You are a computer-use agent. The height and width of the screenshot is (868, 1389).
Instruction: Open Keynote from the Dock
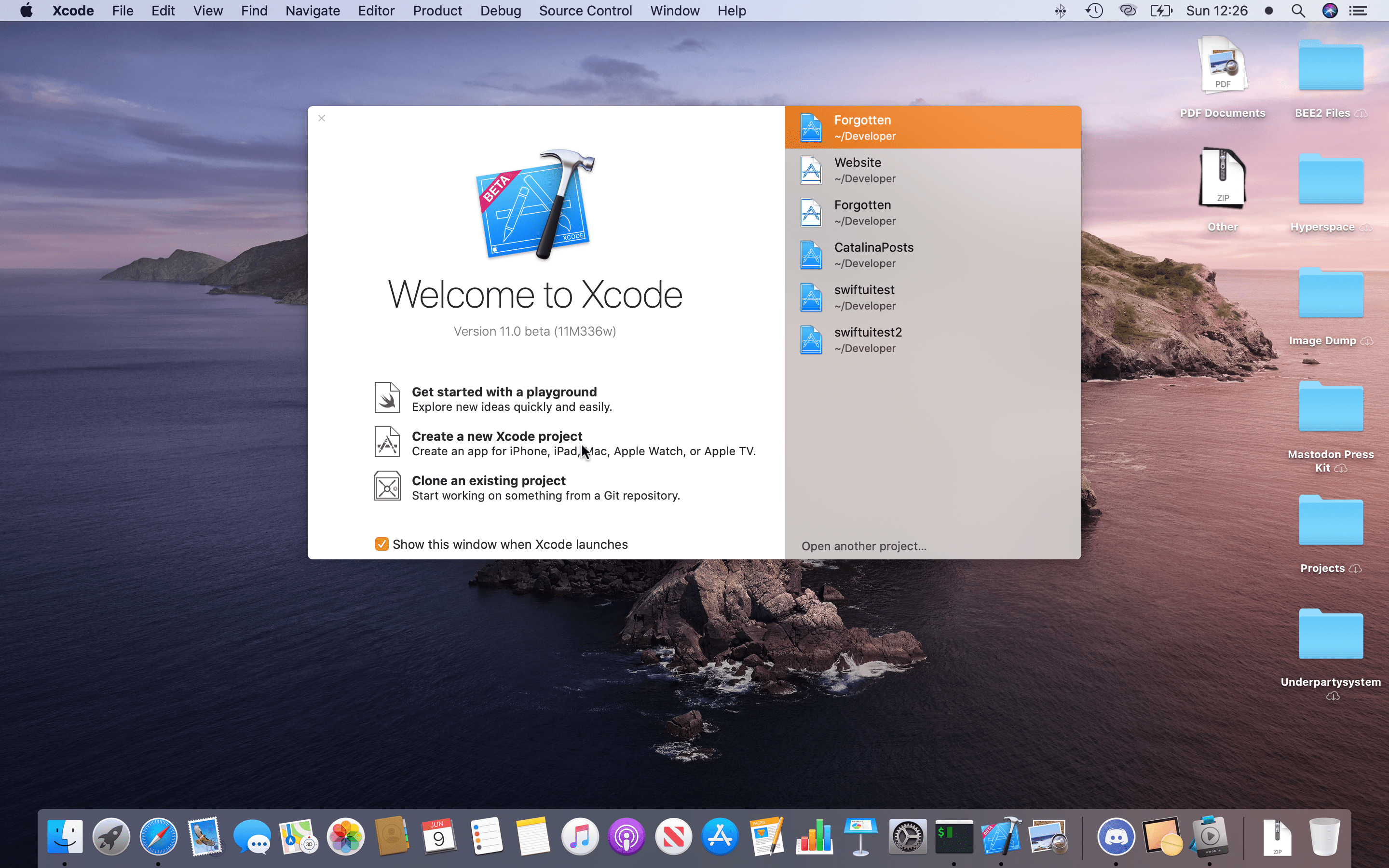click(861, 836)
